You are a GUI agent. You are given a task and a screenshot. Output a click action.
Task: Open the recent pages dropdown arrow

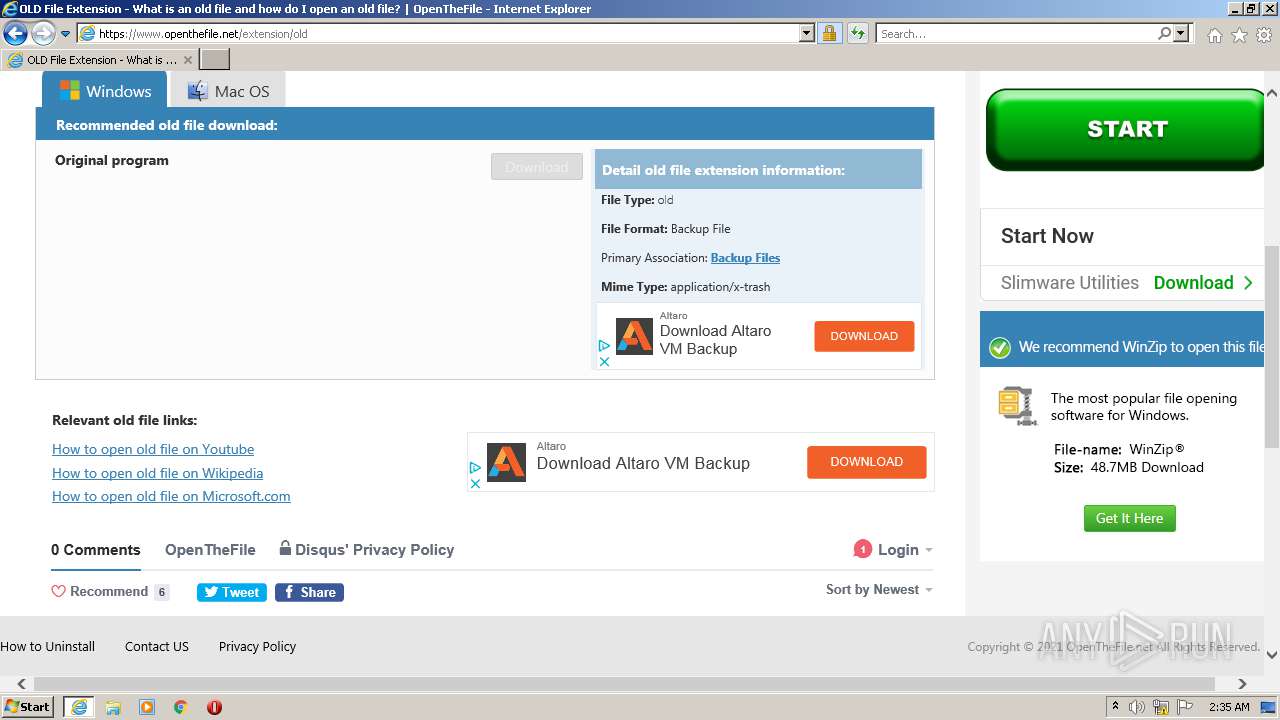65,34
